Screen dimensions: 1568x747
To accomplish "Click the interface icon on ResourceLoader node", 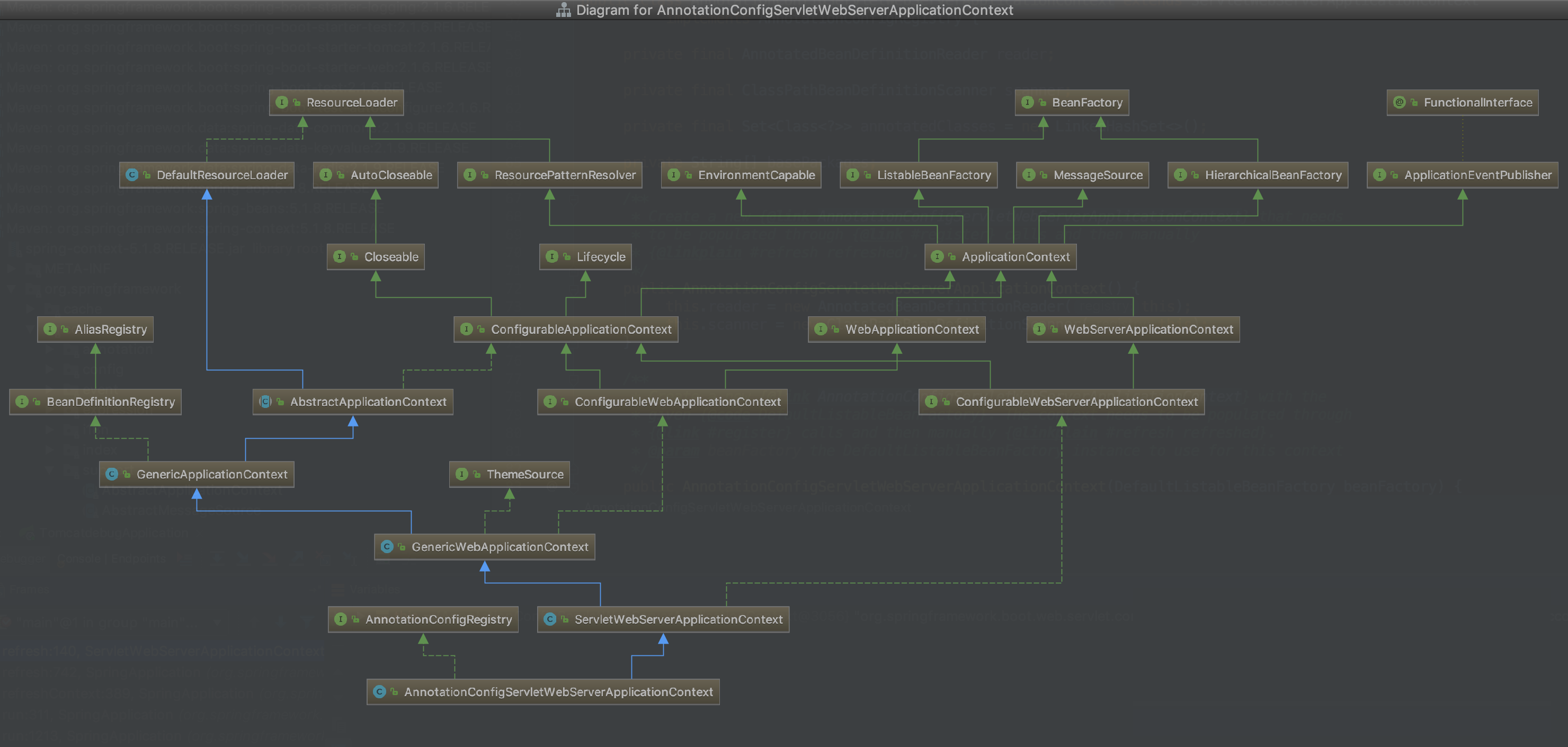I will [x=282, y=102].
